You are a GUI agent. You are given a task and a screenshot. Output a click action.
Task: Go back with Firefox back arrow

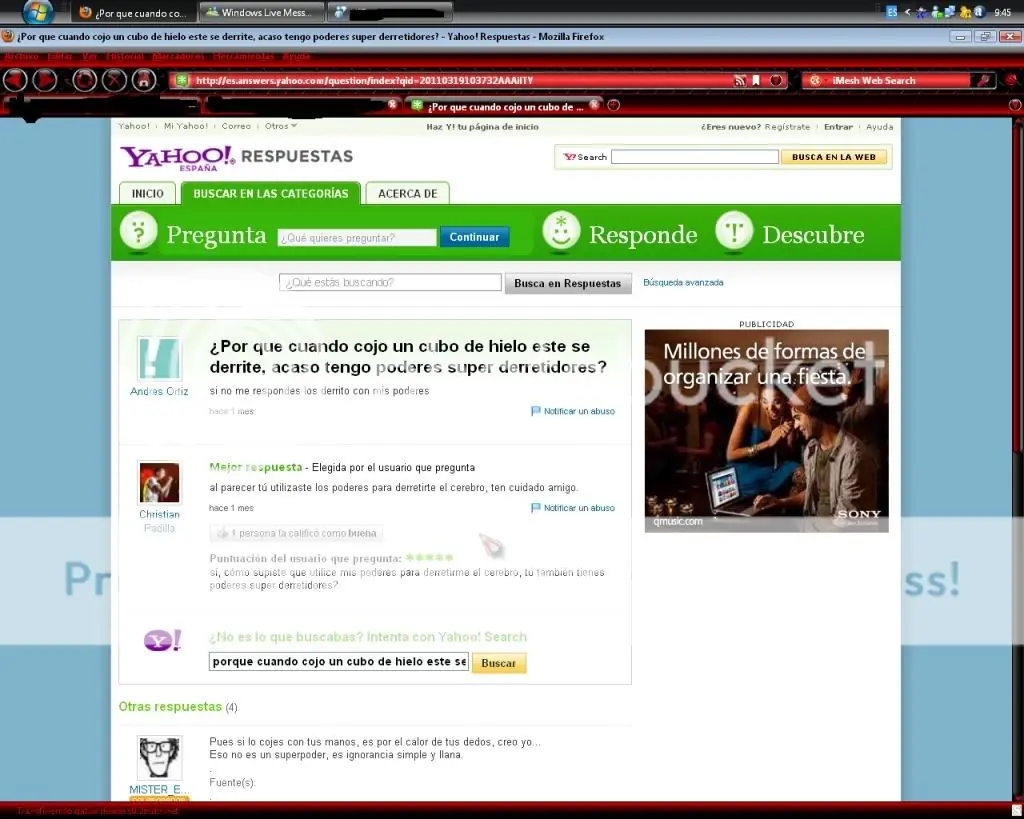(15, 80)
